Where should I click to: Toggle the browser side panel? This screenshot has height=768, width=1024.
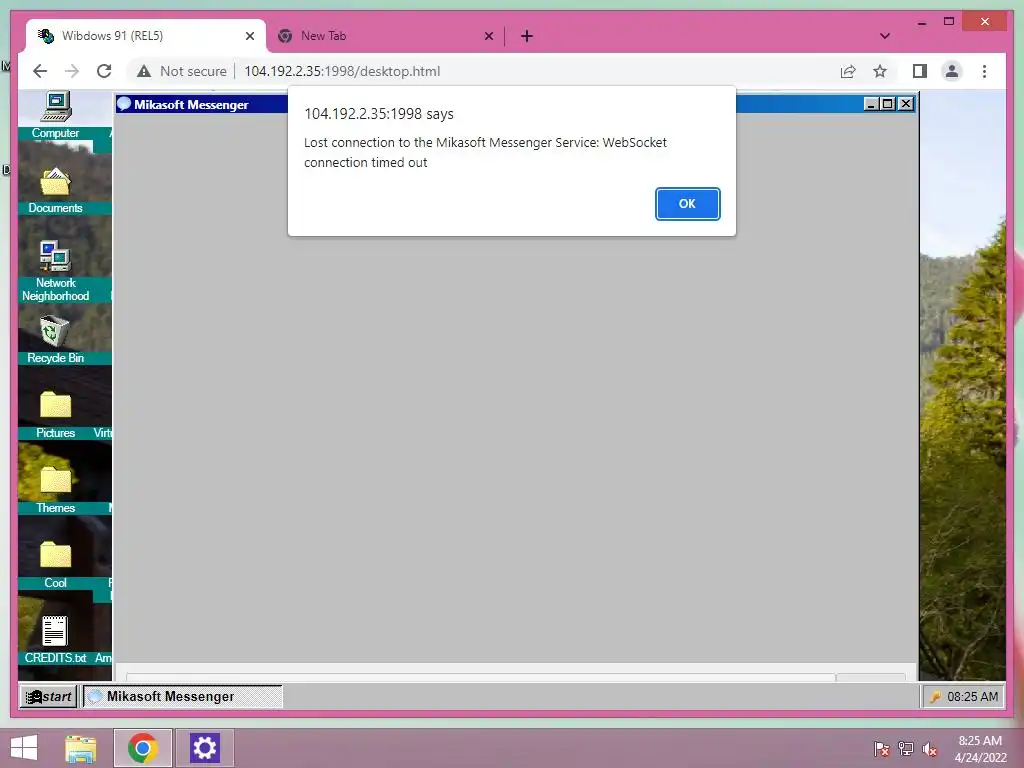pos(920,71)
